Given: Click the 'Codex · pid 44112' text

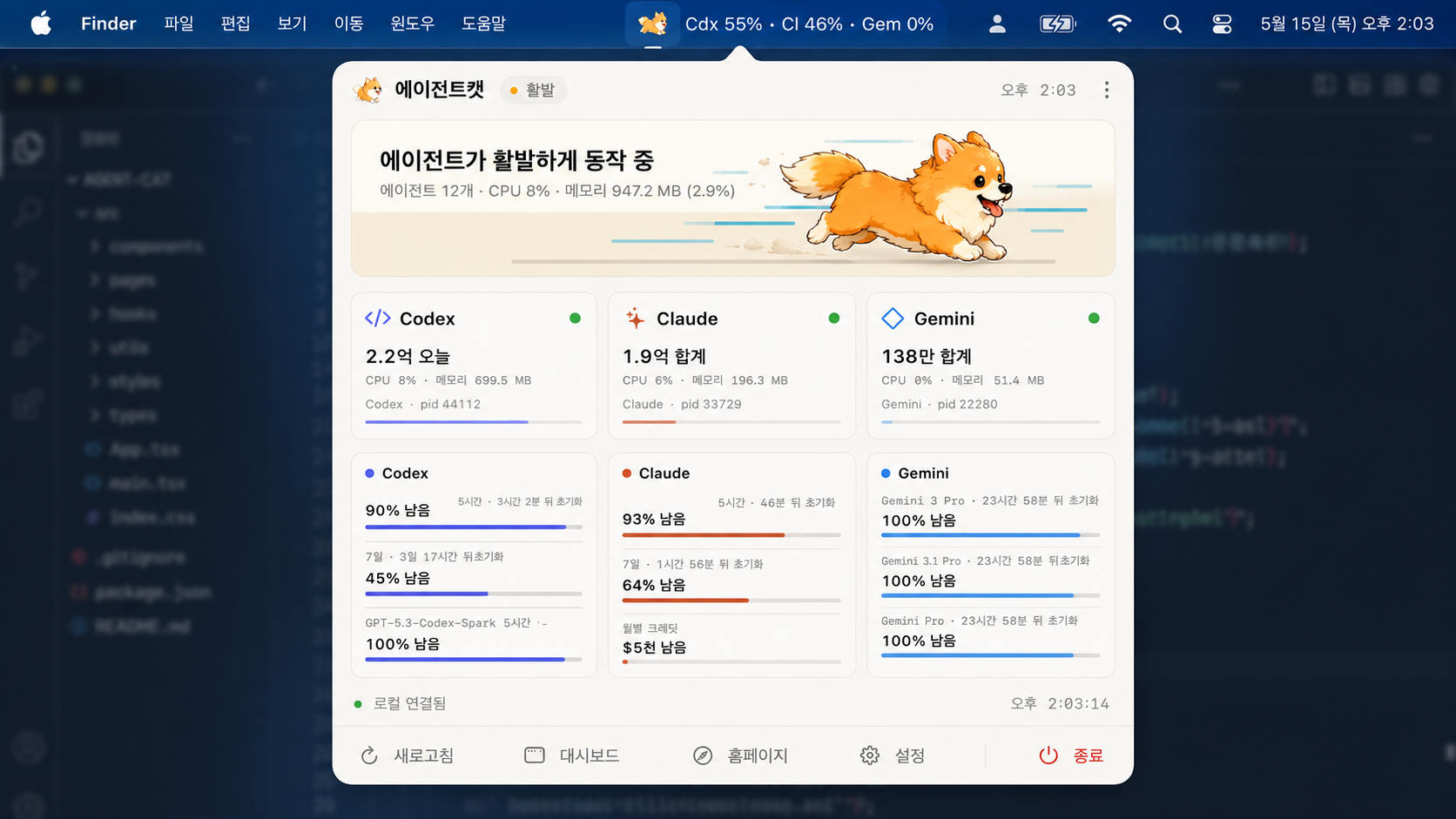Looking at the screenshot, I should (x=423, y=405).
